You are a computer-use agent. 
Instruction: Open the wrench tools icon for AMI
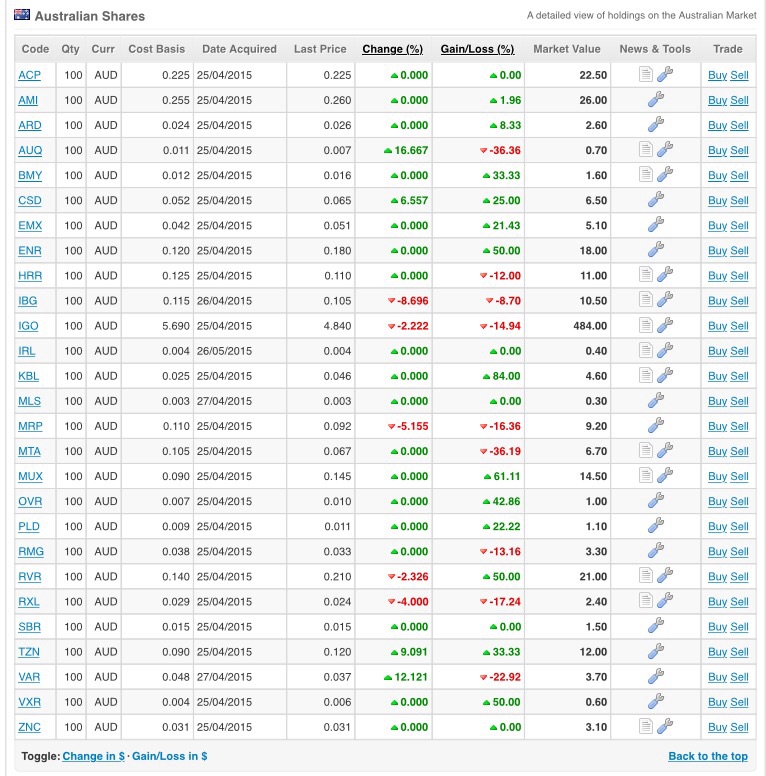656,99
